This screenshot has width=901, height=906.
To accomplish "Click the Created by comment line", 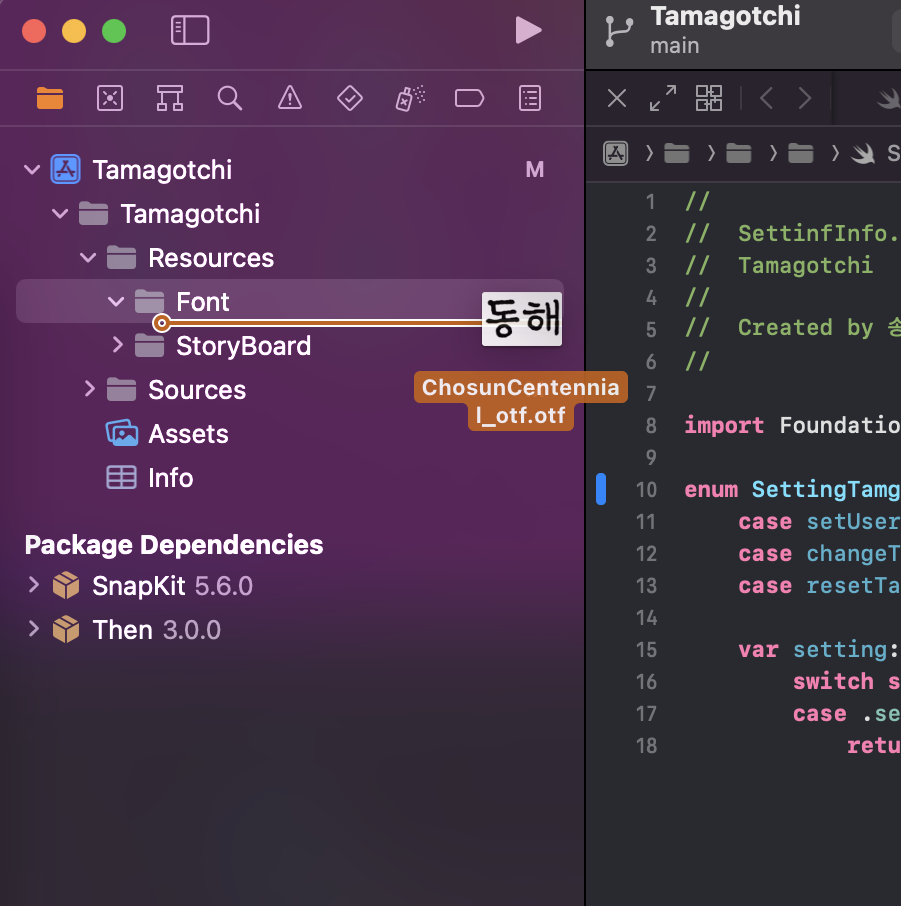I will pos(792,328).
